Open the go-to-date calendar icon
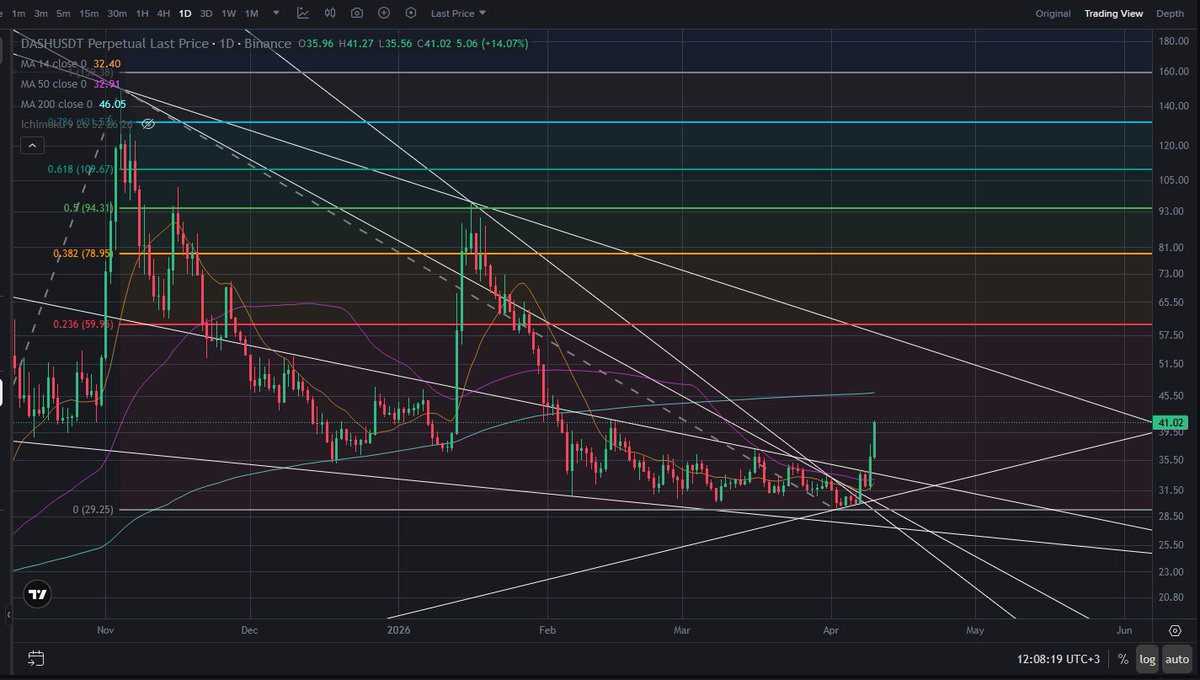The image size is (1200, 680). click(36, 659)
